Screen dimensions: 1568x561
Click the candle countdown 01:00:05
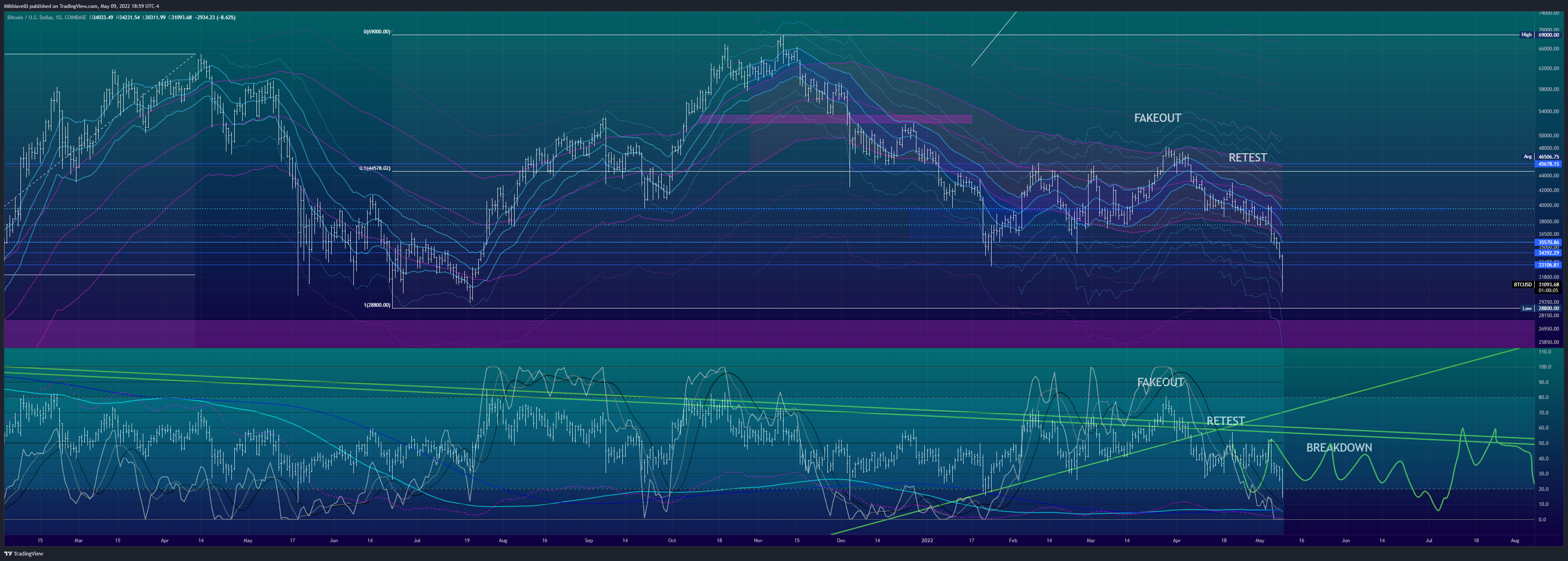pyautogui.click(x=1548, y=290)
